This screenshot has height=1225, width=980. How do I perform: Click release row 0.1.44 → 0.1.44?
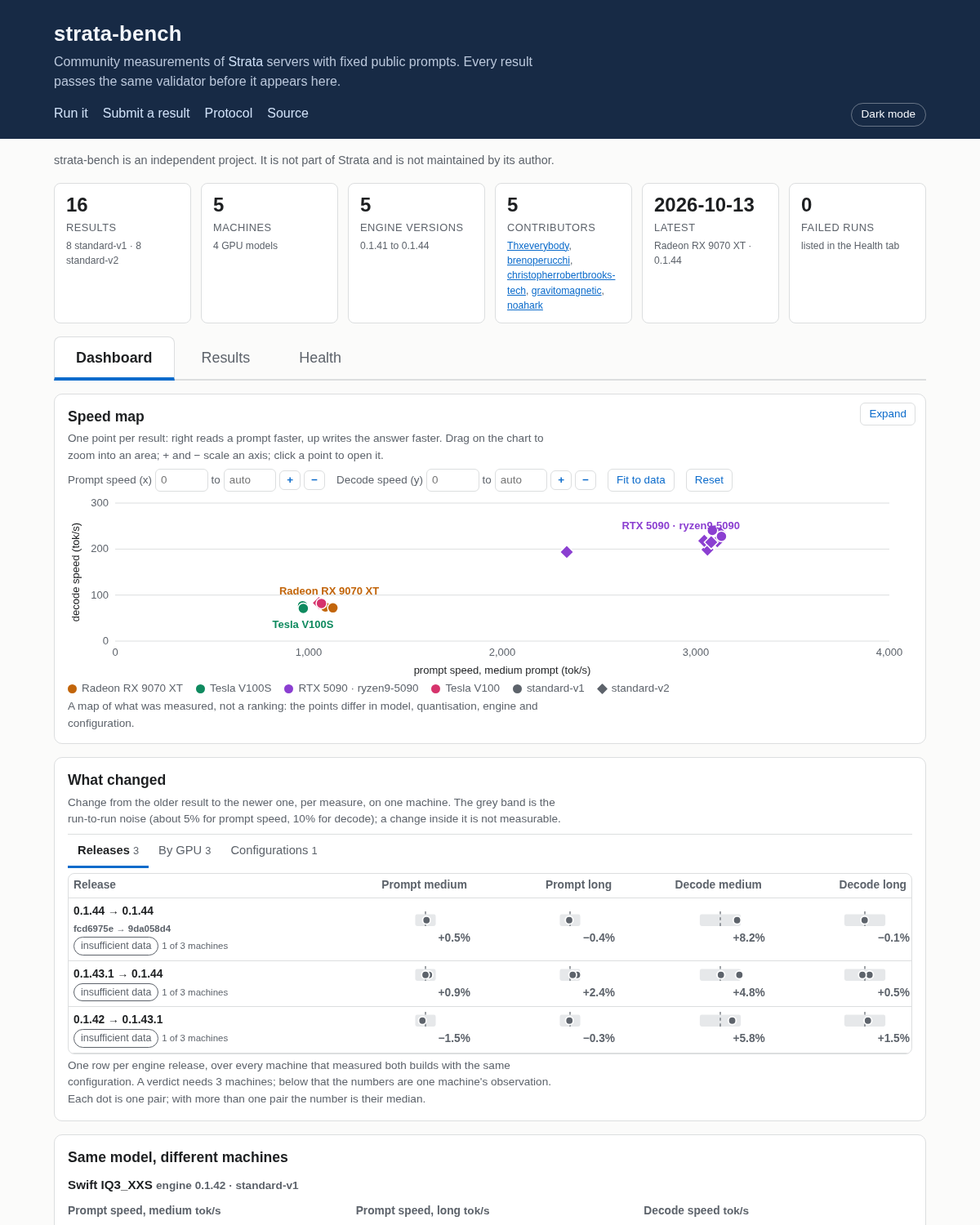[490, 929]
